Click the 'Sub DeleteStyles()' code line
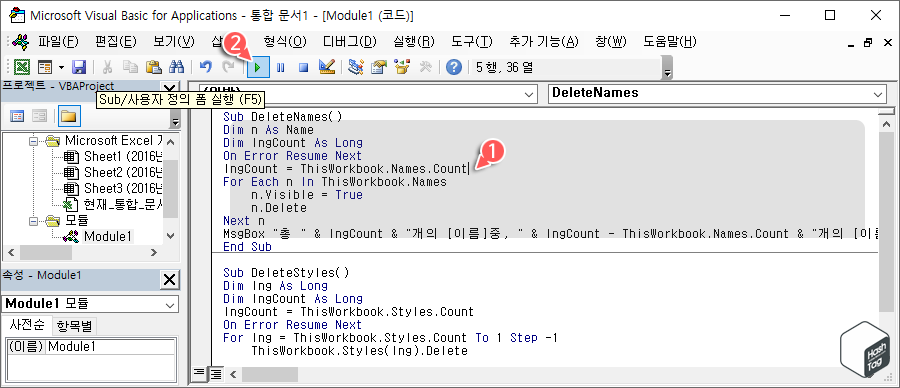The image size is (900, 388). [286, 272]
